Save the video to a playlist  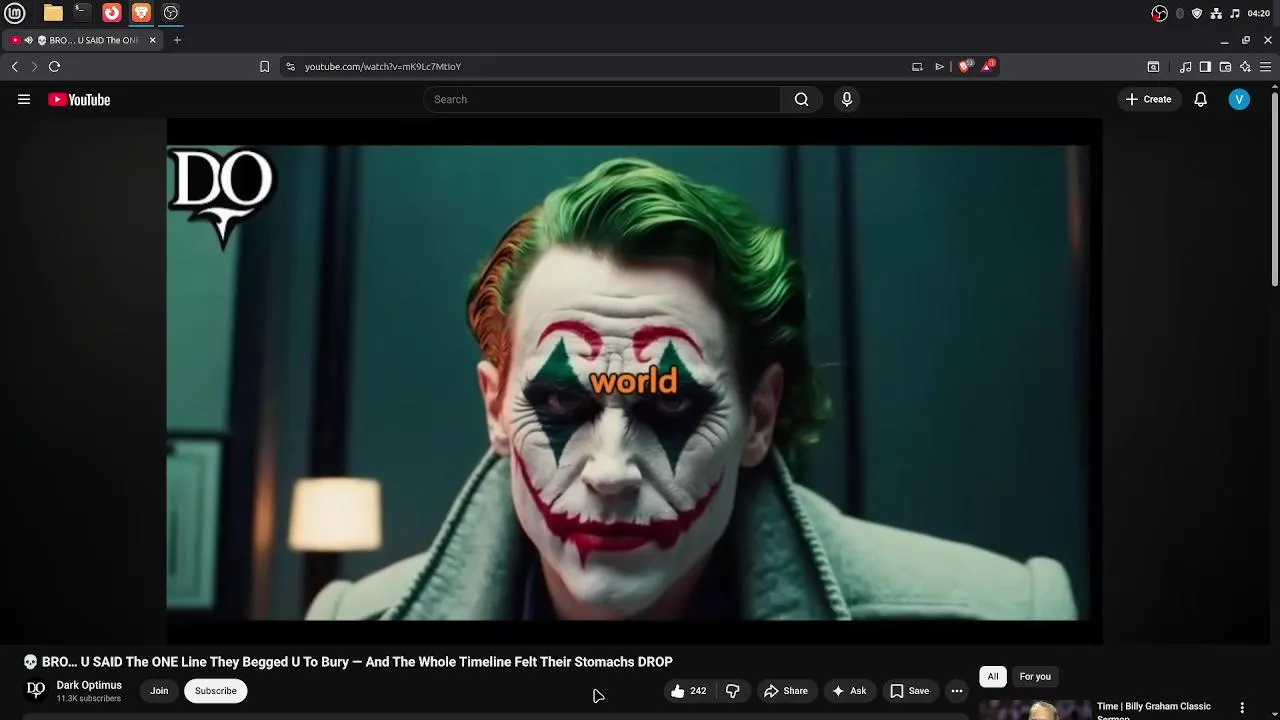point(910,691)
